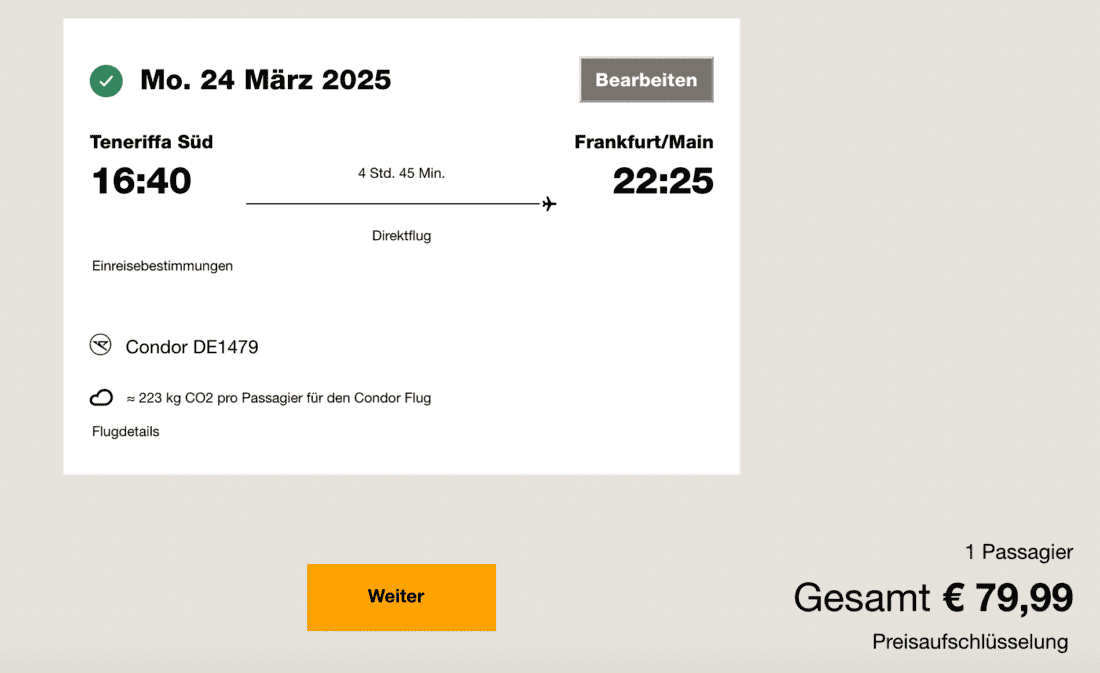Image resolution: width=1100 pixels, height=673 pixels.
Task: Click the Gesamt € 79,99 total price
Action: [933, 598]
